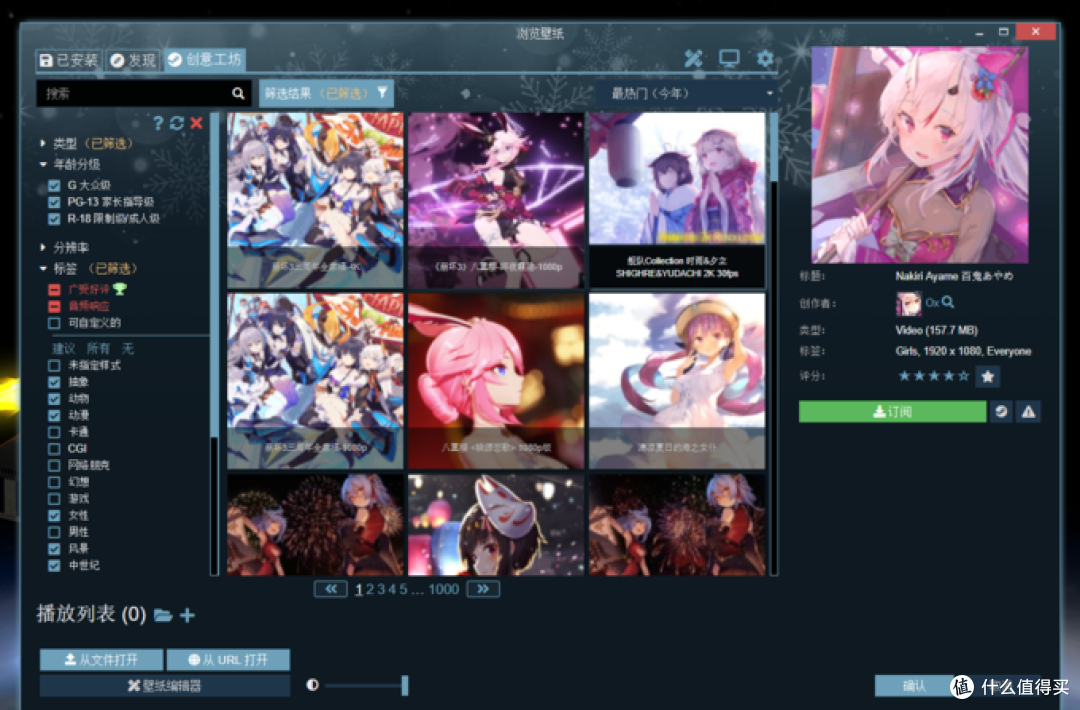Refresh filters with the circular arrows icon
This screenshot has height=710, width=1080.
[176, 123]
